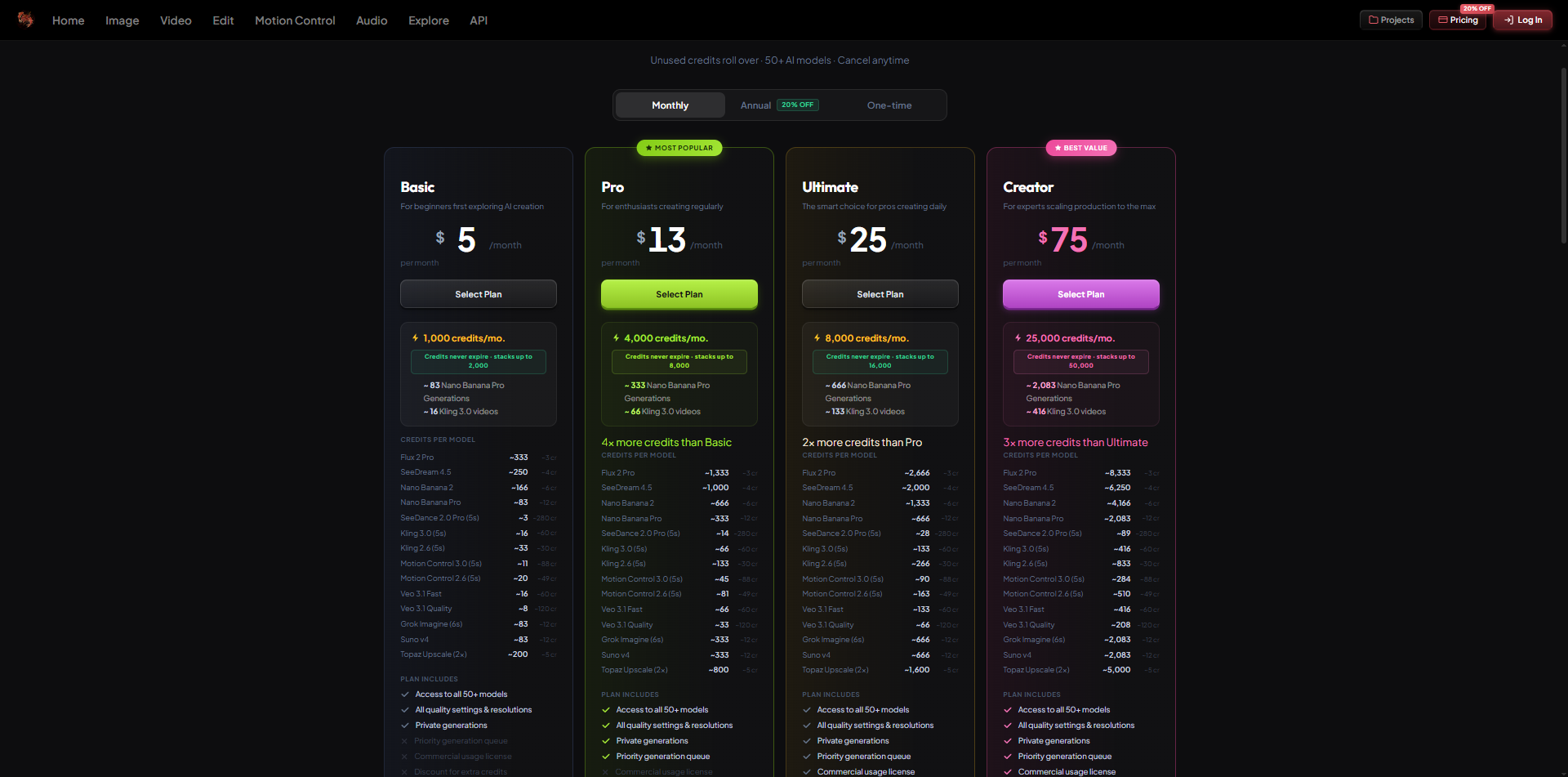This screenshot has height=777, width=1568.
Task: Select Plan for Ultimate tier
Action: (880, 294)
